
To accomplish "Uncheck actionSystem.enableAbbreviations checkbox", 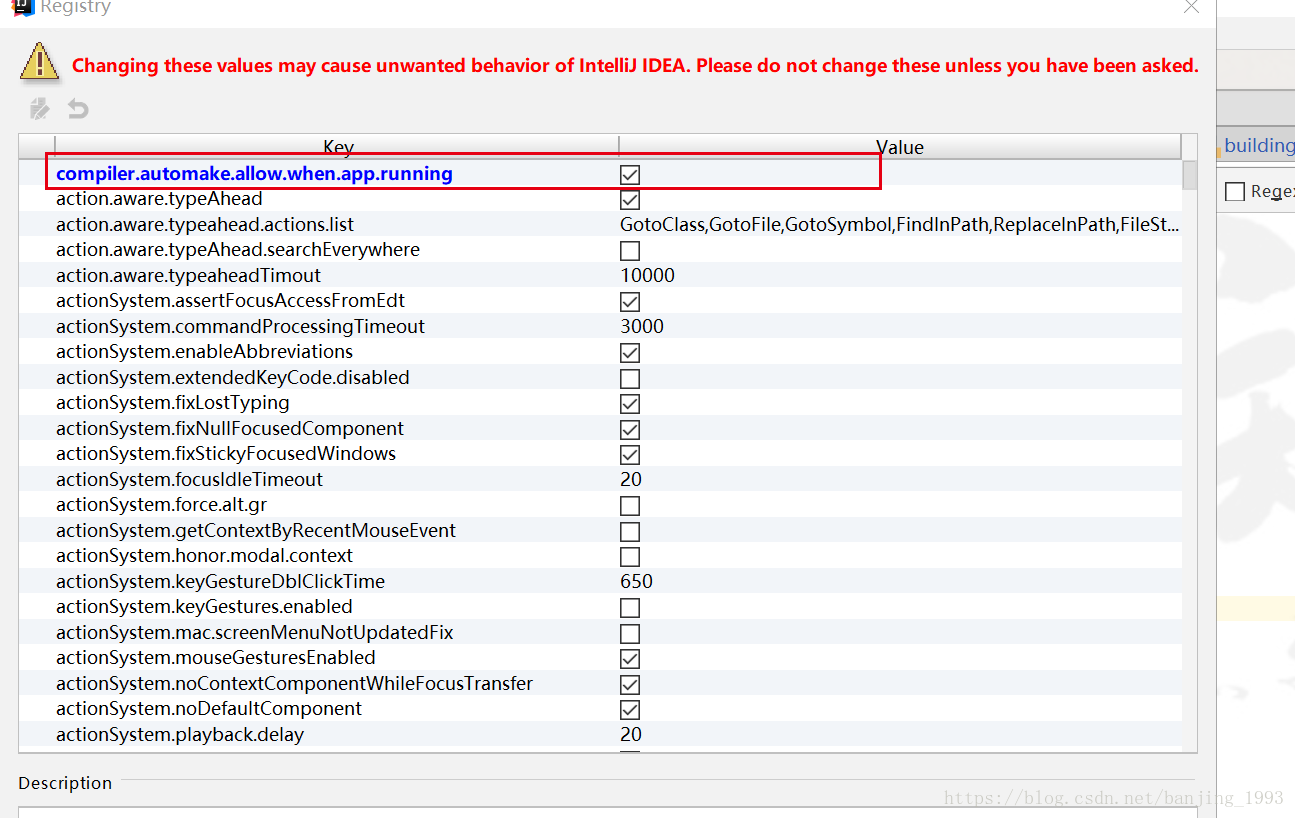I will point(630,353).
